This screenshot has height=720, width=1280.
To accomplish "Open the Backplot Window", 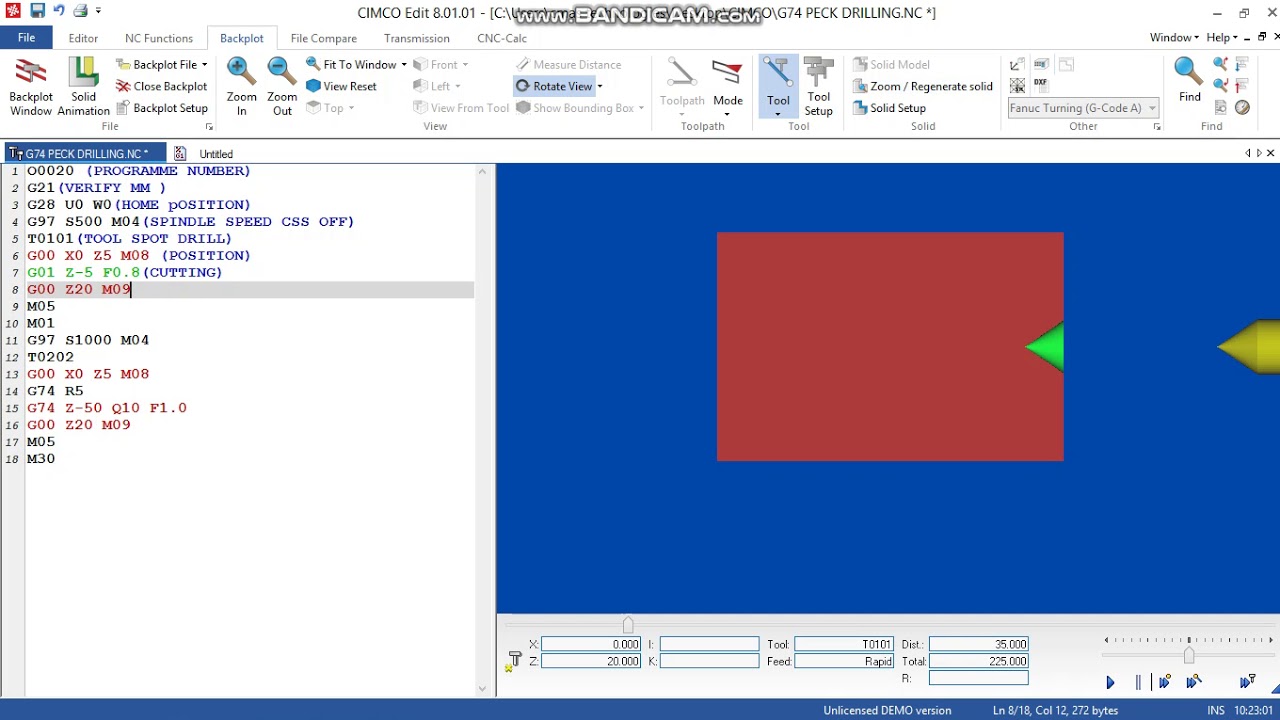I will coord(31,87).
